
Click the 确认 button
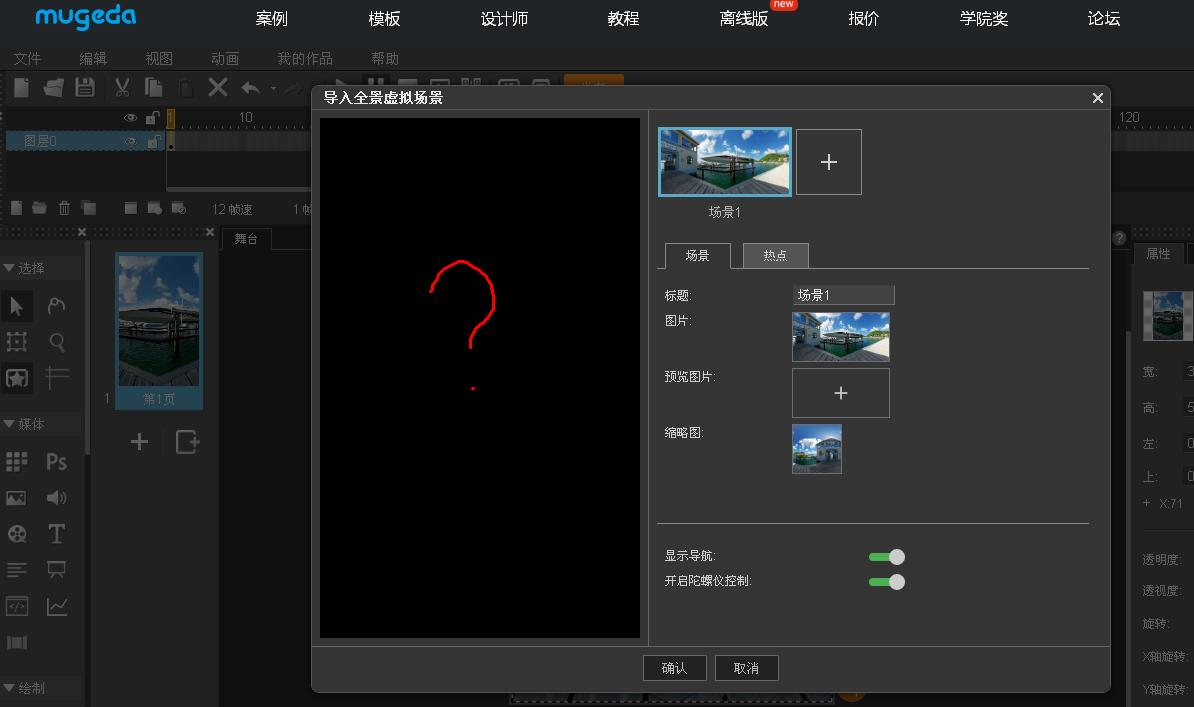click(x=675, y=668)
